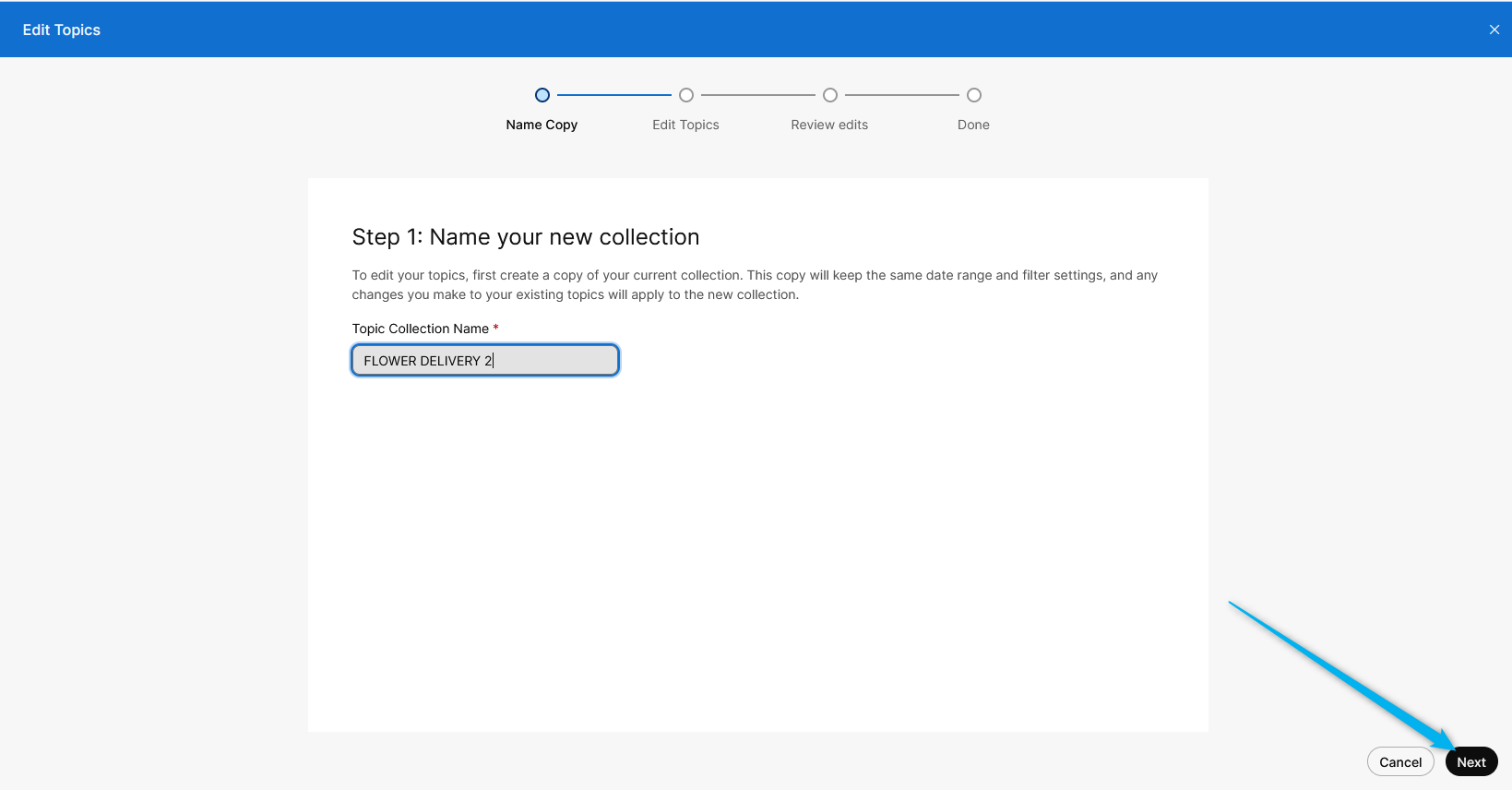Click the connector line after Edit Topics step
This screenshot has width=1512, height=790.
pos(758,95)
